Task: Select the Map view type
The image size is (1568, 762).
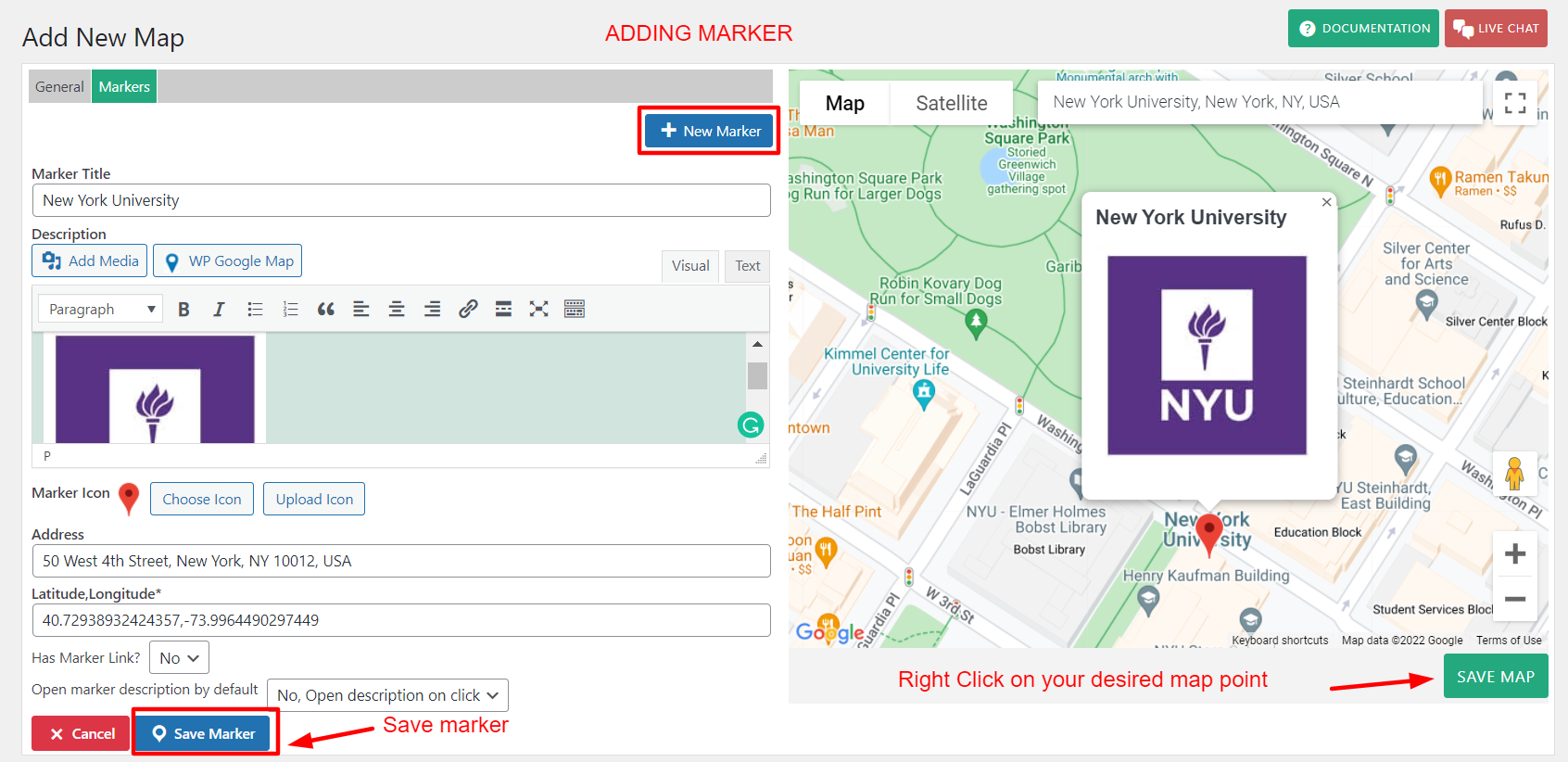Action: [x=845, y=103]
